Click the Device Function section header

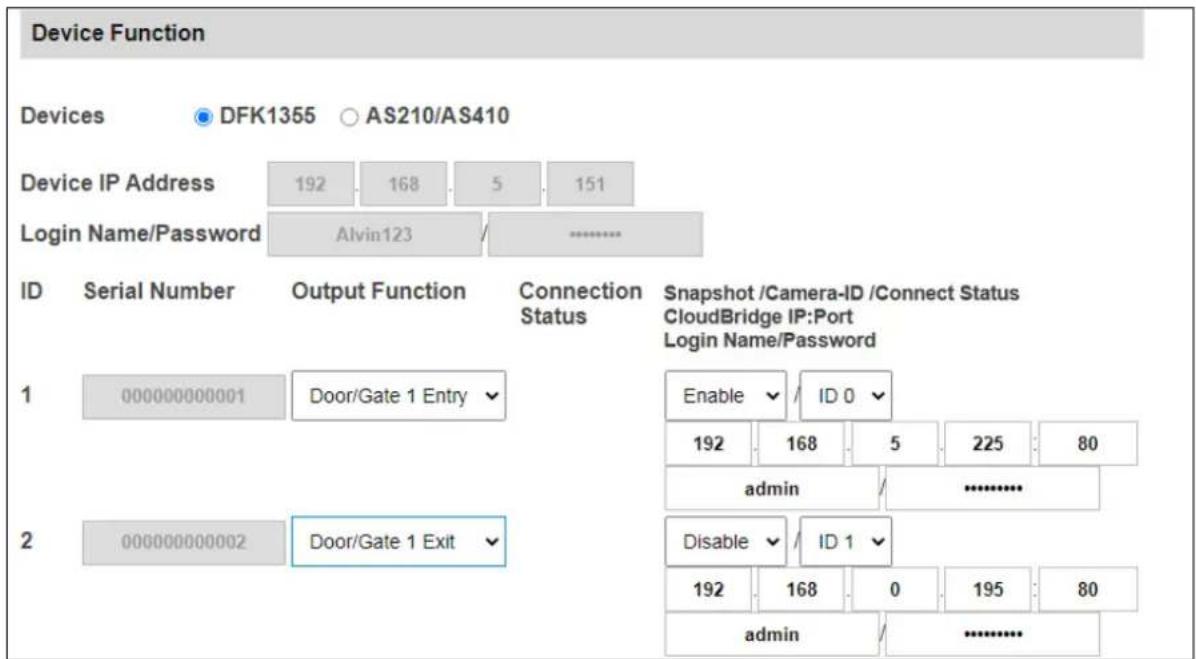(581, 34)
